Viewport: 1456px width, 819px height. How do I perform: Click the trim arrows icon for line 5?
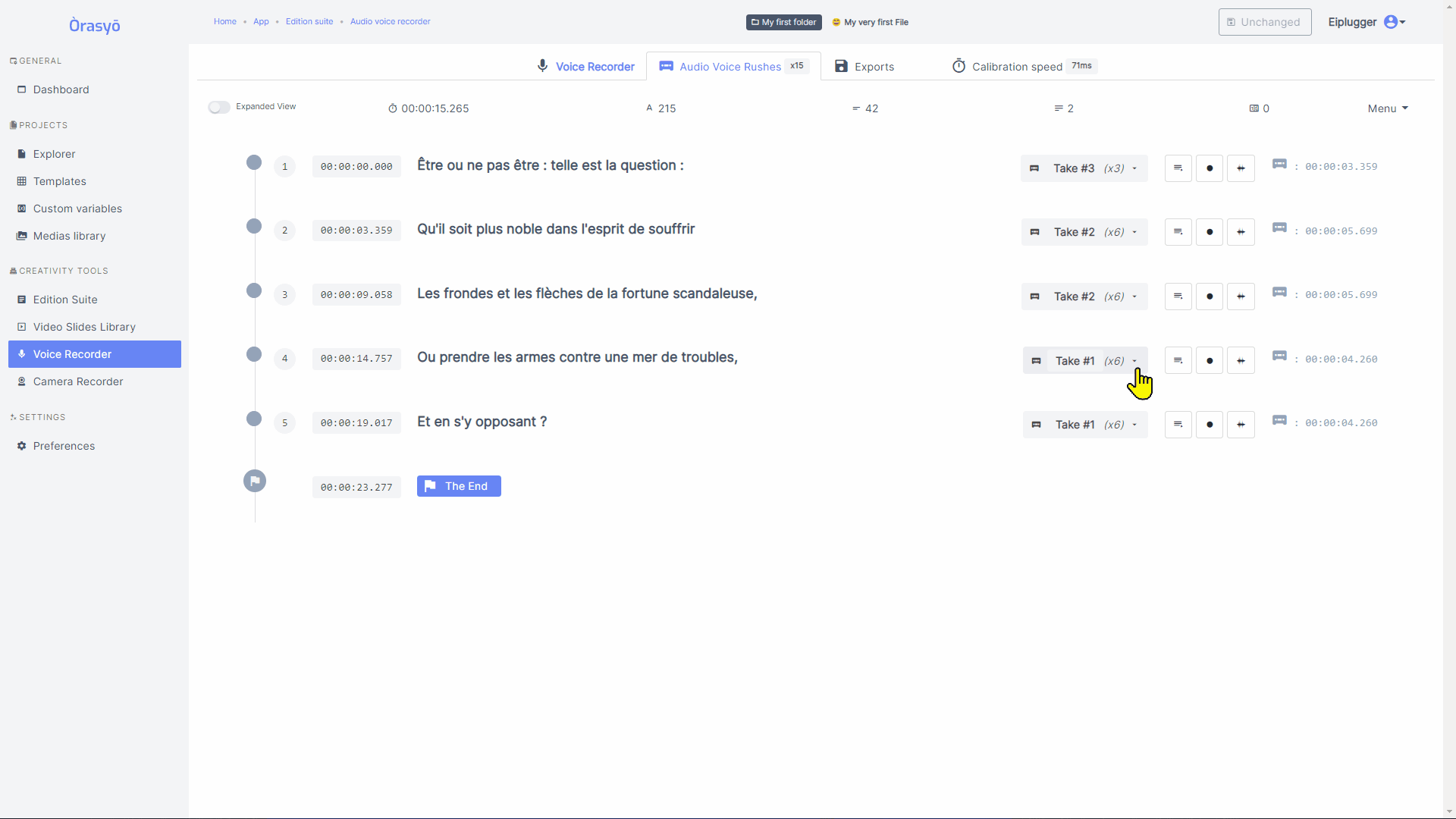click(x=1241, y=425)
